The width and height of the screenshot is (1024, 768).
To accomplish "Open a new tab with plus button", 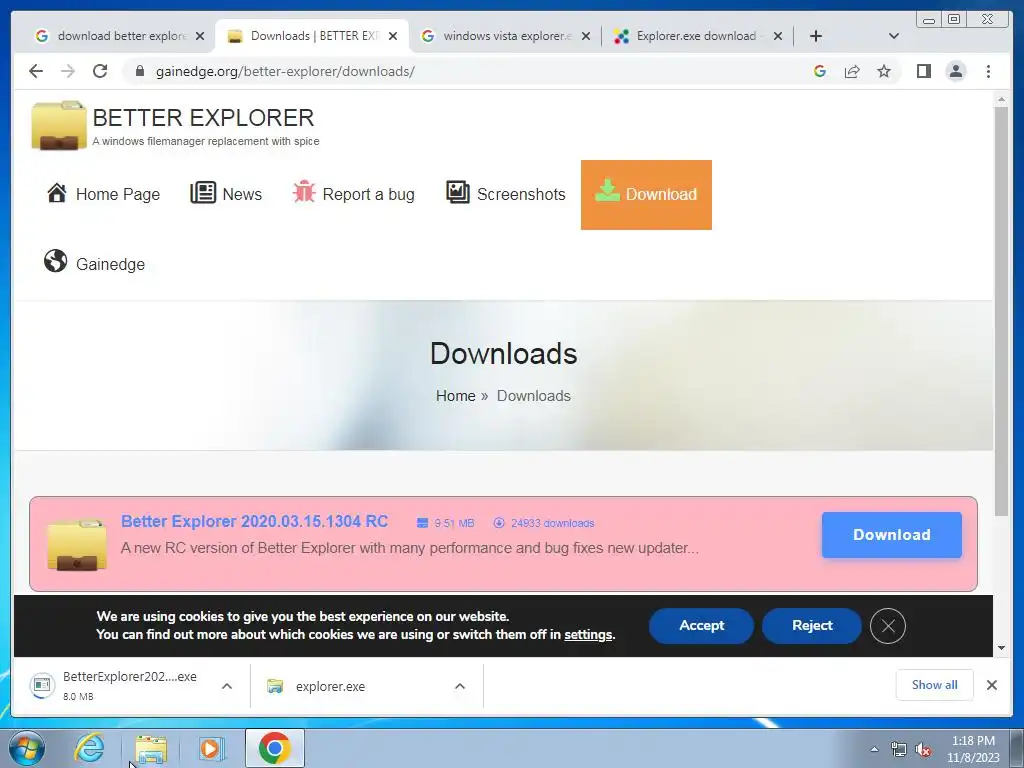I will tap(816, 36).
